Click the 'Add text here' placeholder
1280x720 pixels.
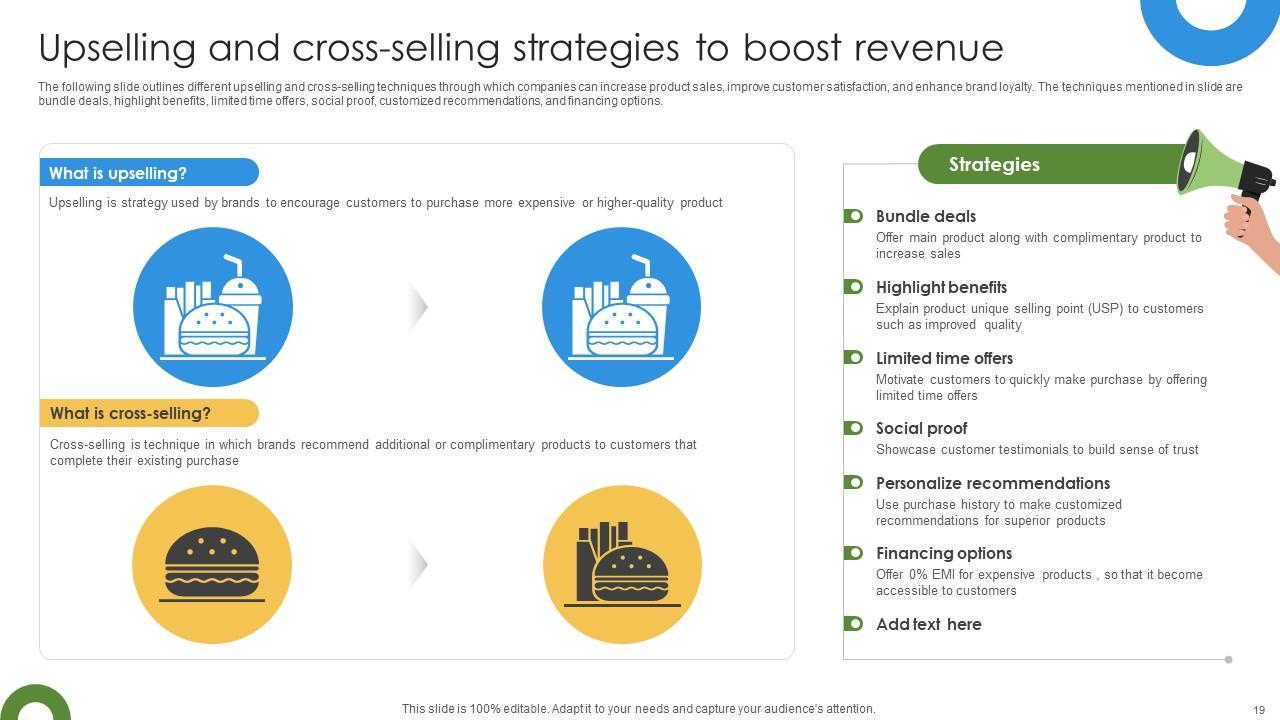(x=928, y=624)
